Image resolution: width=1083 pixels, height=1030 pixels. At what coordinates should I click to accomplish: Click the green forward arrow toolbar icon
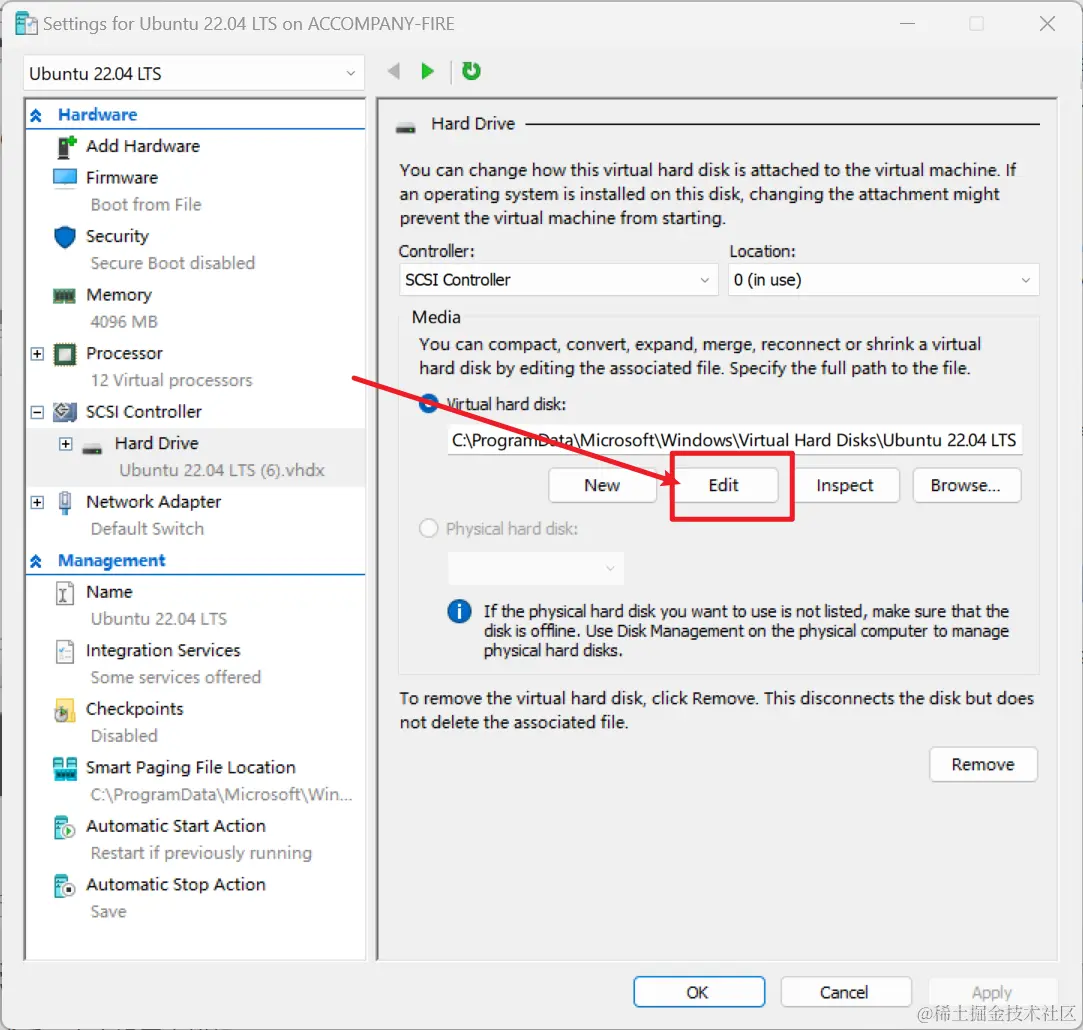(x=428, y=71)
